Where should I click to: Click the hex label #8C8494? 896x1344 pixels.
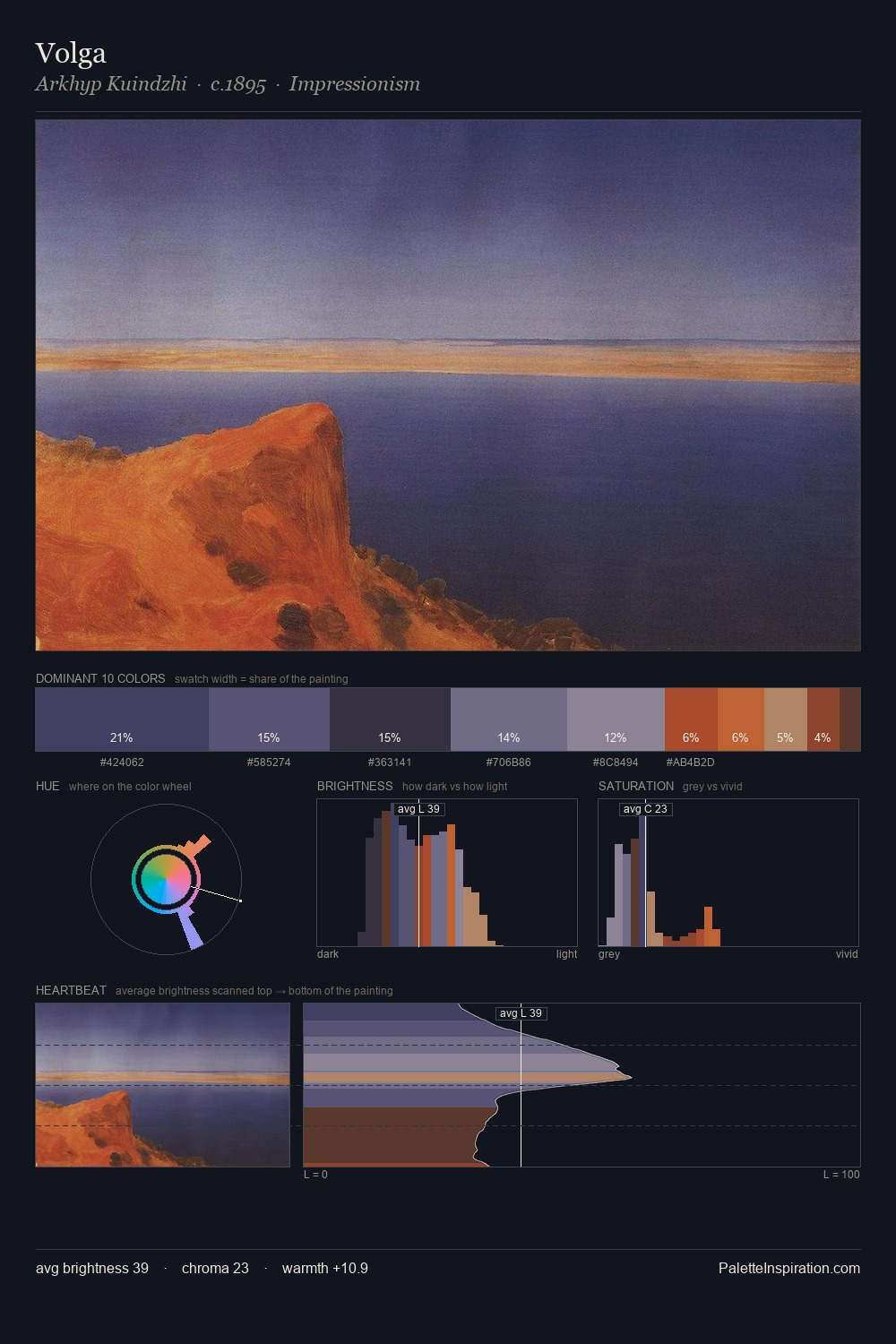(616, 762)
